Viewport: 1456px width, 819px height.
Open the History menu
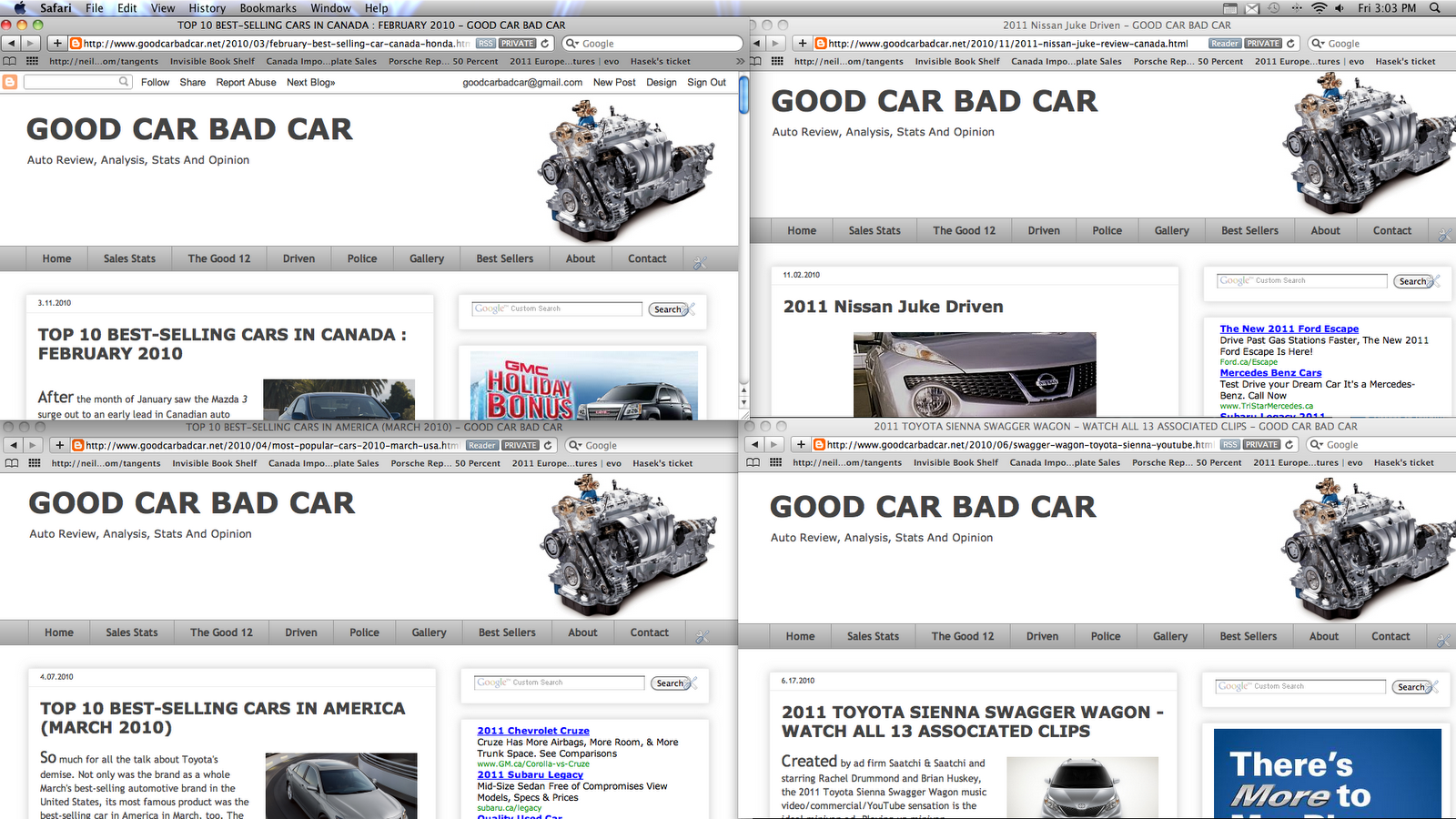(207, 7)
